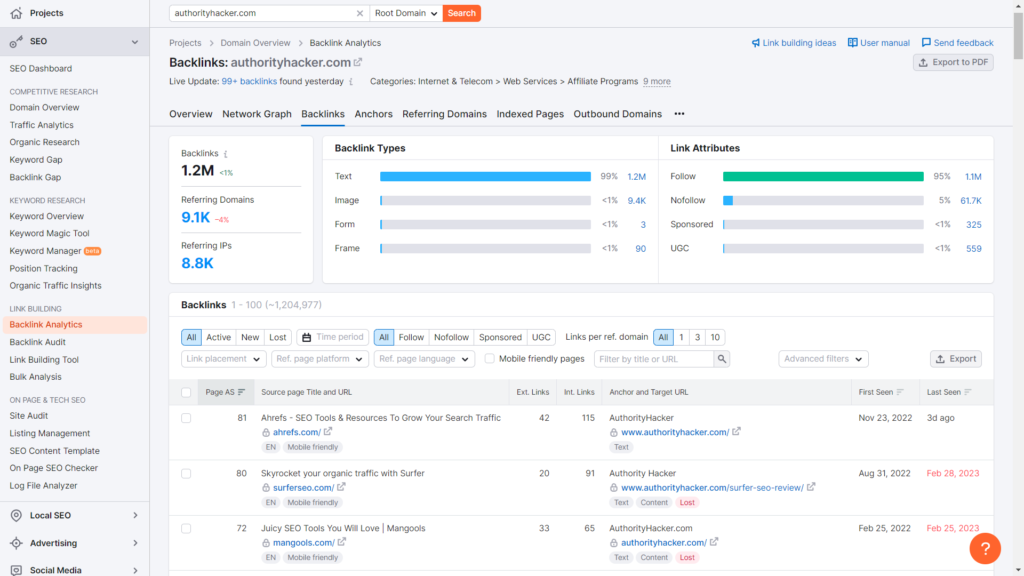This screenshot has width=1024, height=576.
Task: Click the calendar icon in Time period filter
Action: [x=306, y=338]
